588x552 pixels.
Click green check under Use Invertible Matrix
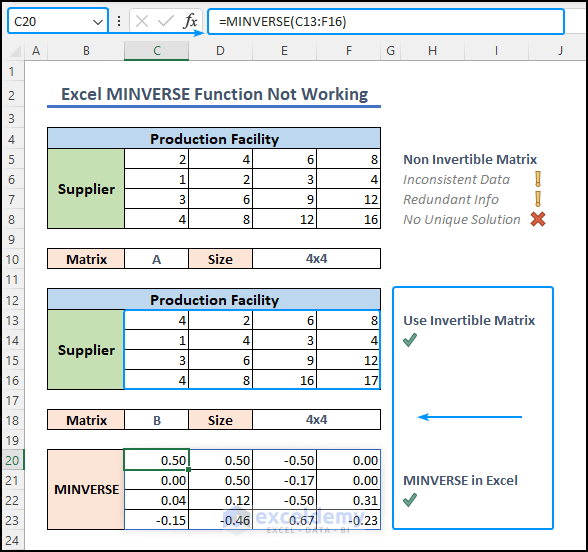tap(410, 340)
